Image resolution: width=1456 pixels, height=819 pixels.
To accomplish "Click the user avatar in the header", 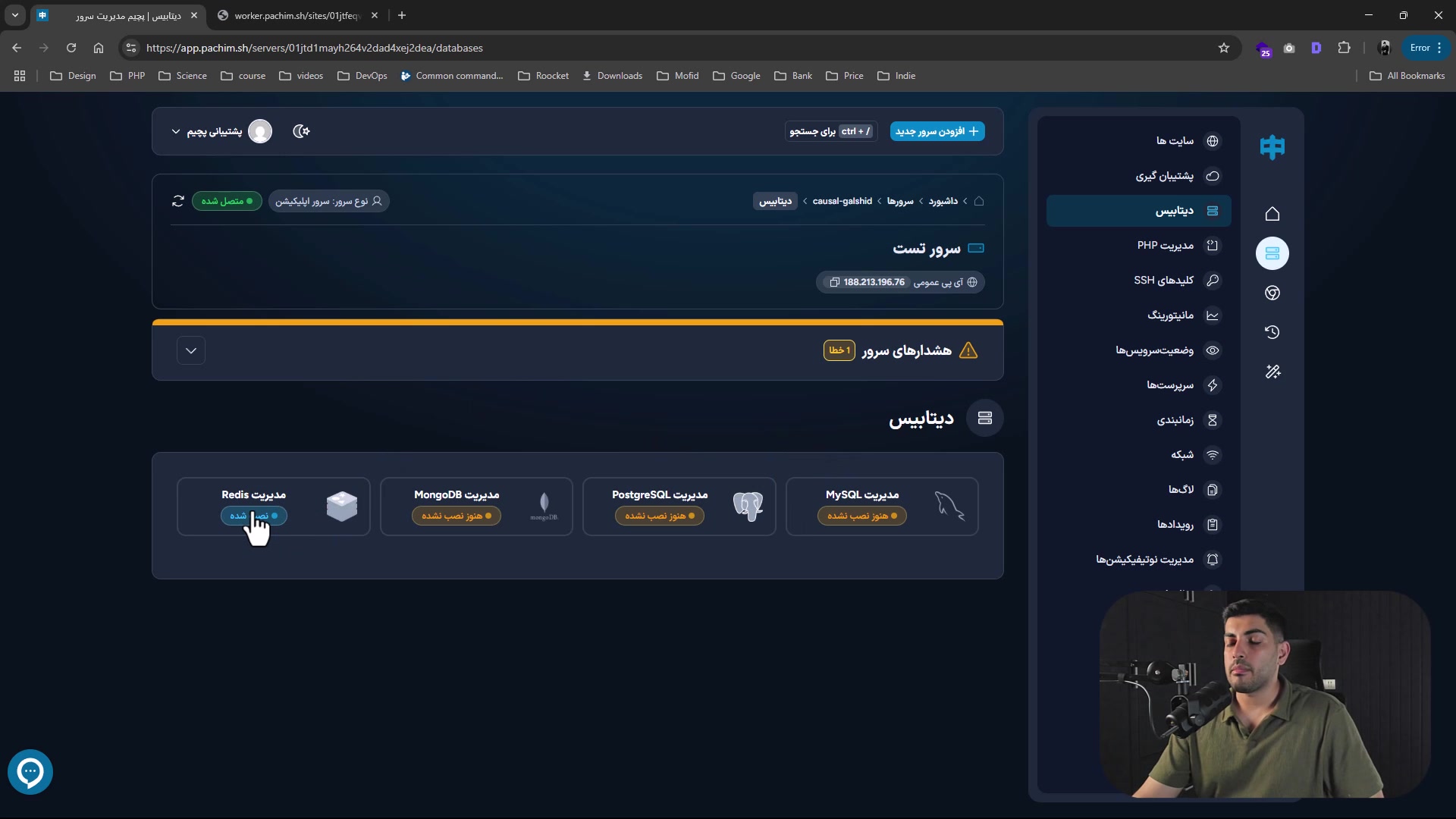I will coord(260,131).
